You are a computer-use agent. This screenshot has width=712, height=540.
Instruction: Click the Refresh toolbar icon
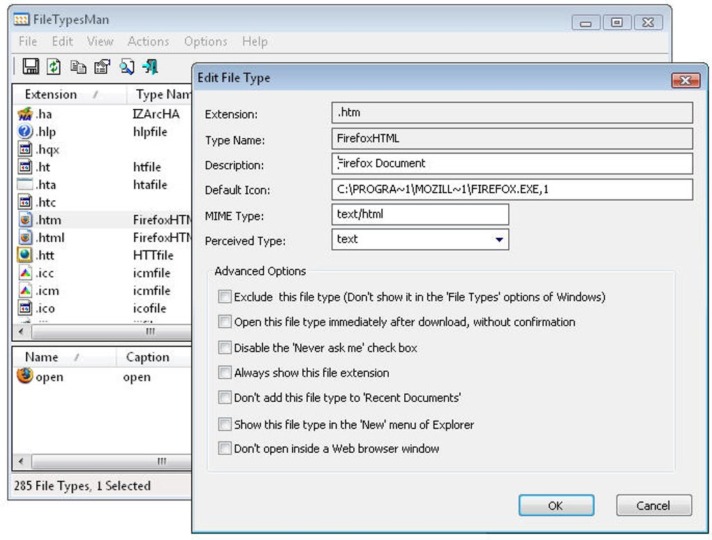coord(54,67)
